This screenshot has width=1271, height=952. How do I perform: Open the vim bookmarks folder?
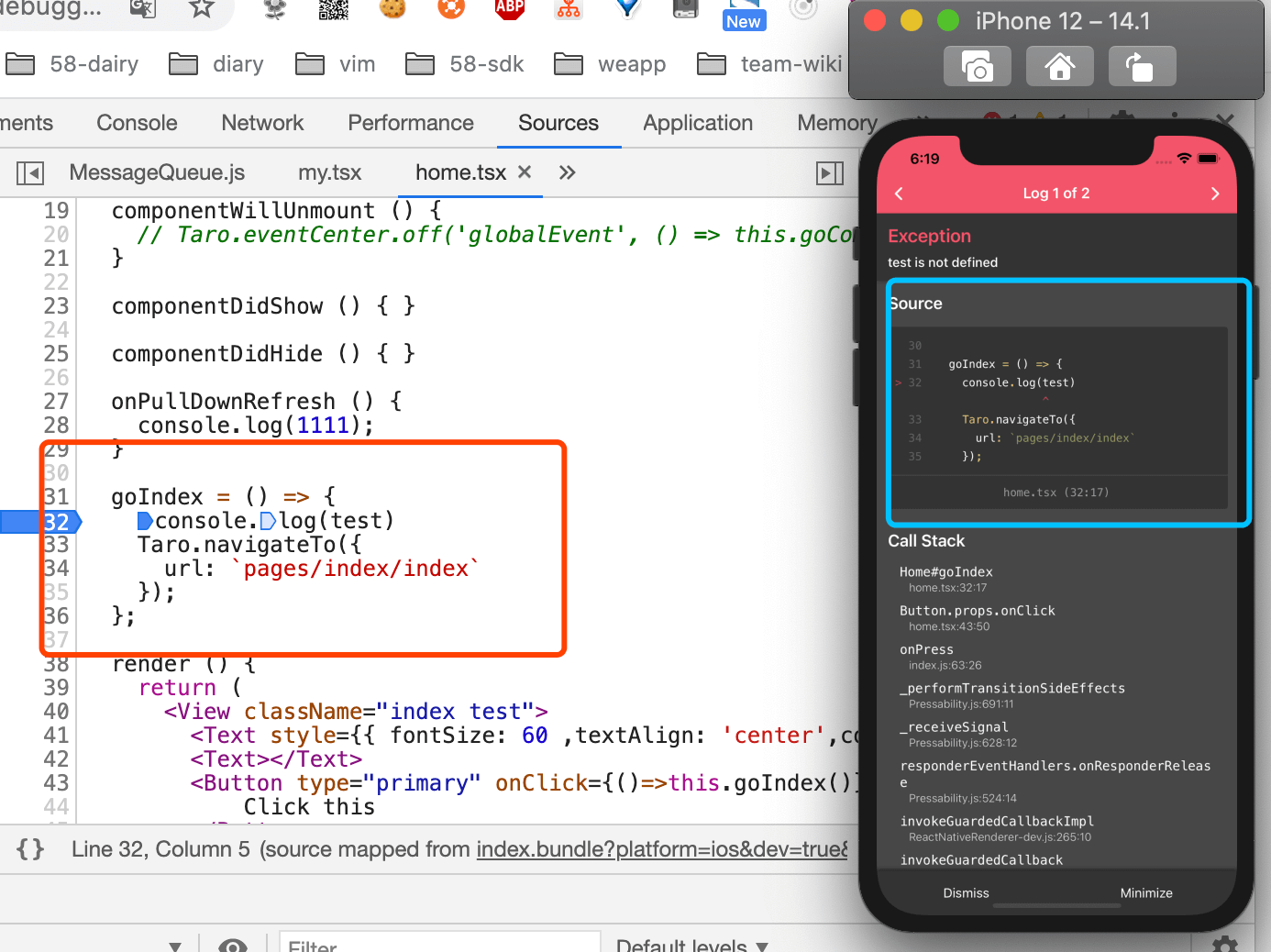point(336,64)
